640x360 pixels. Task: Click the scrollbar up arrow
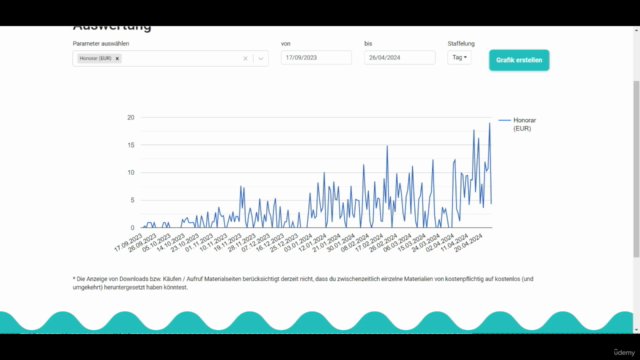click(636, 30)
